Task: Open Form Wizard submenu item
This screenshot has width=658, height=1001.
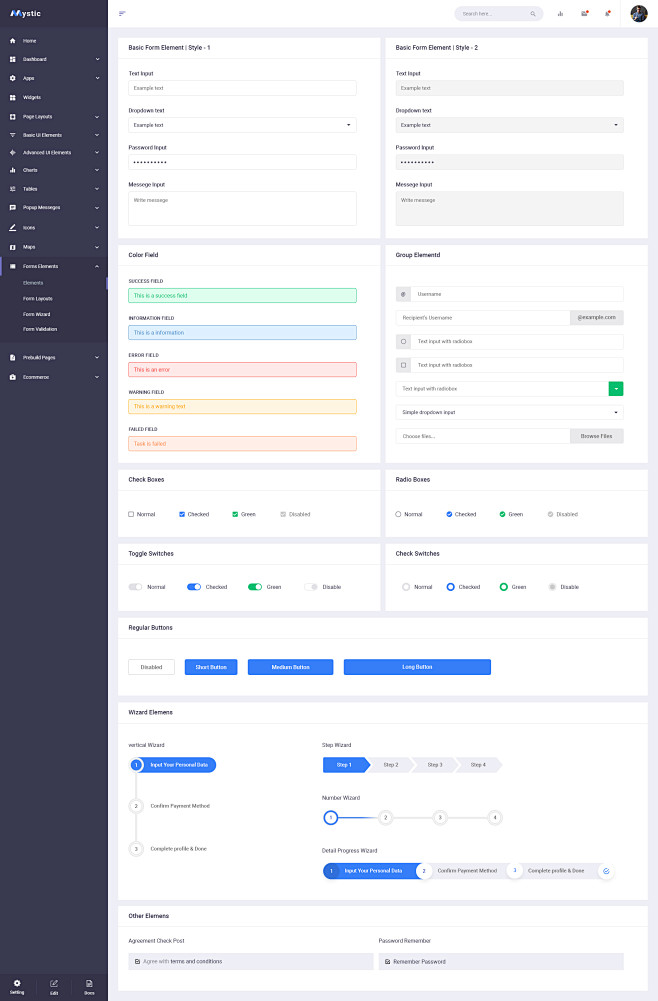Action: 37,314
